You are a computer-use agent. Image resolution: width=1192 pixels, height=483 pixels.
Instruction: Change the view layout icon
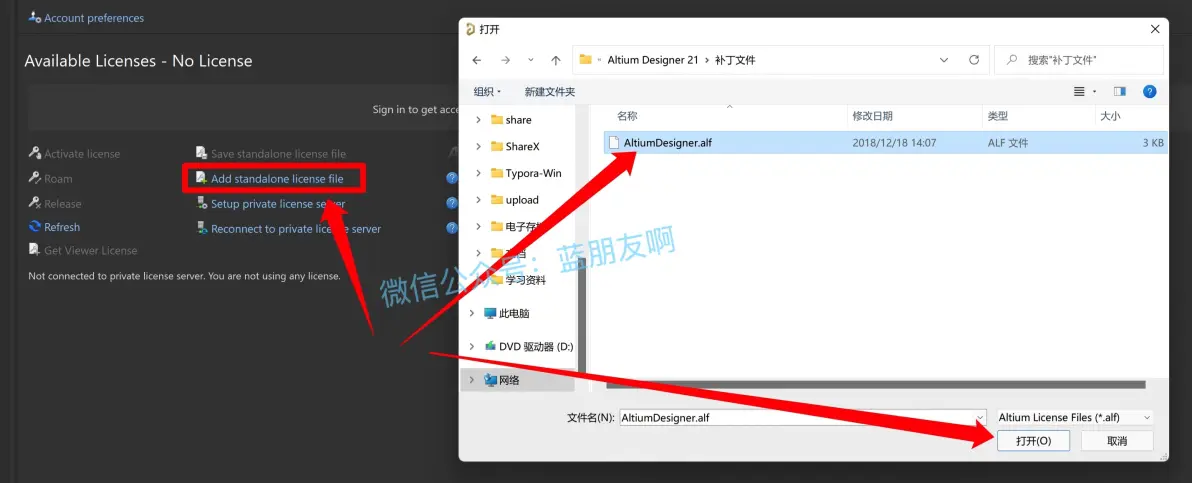tap(1079, 91)
